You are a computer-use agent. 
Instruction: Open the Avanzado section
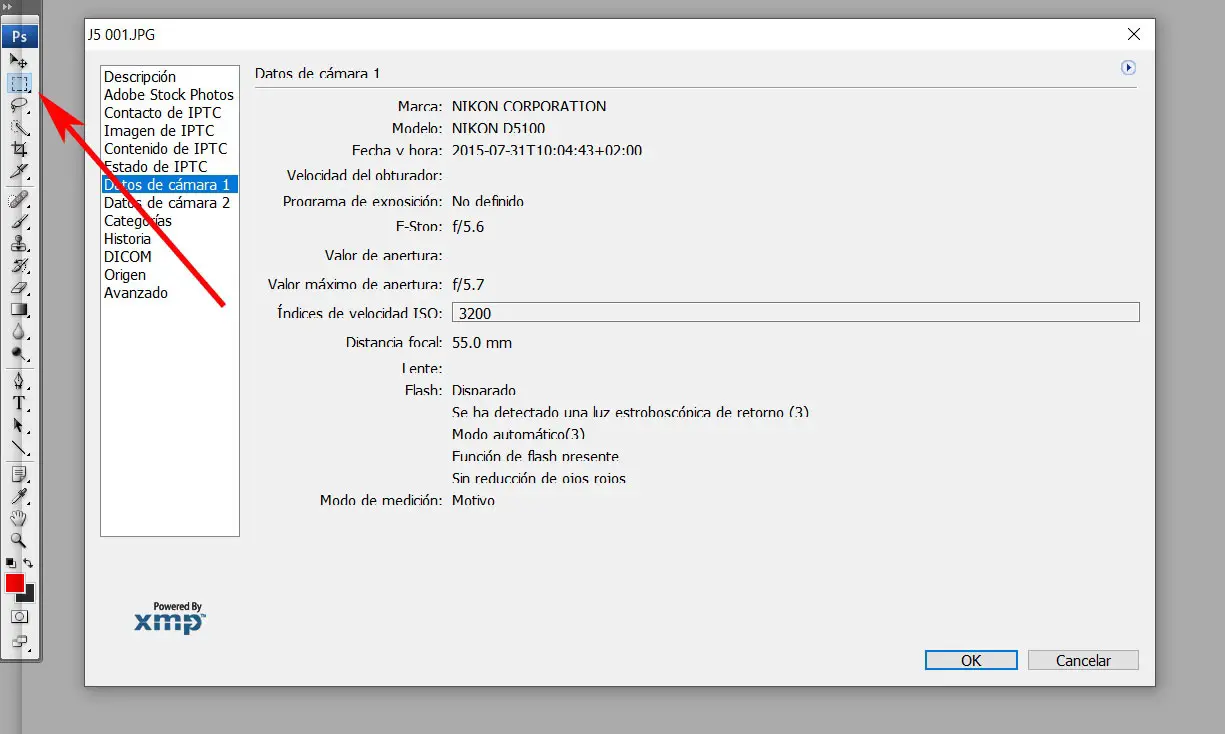coord(136,293)
